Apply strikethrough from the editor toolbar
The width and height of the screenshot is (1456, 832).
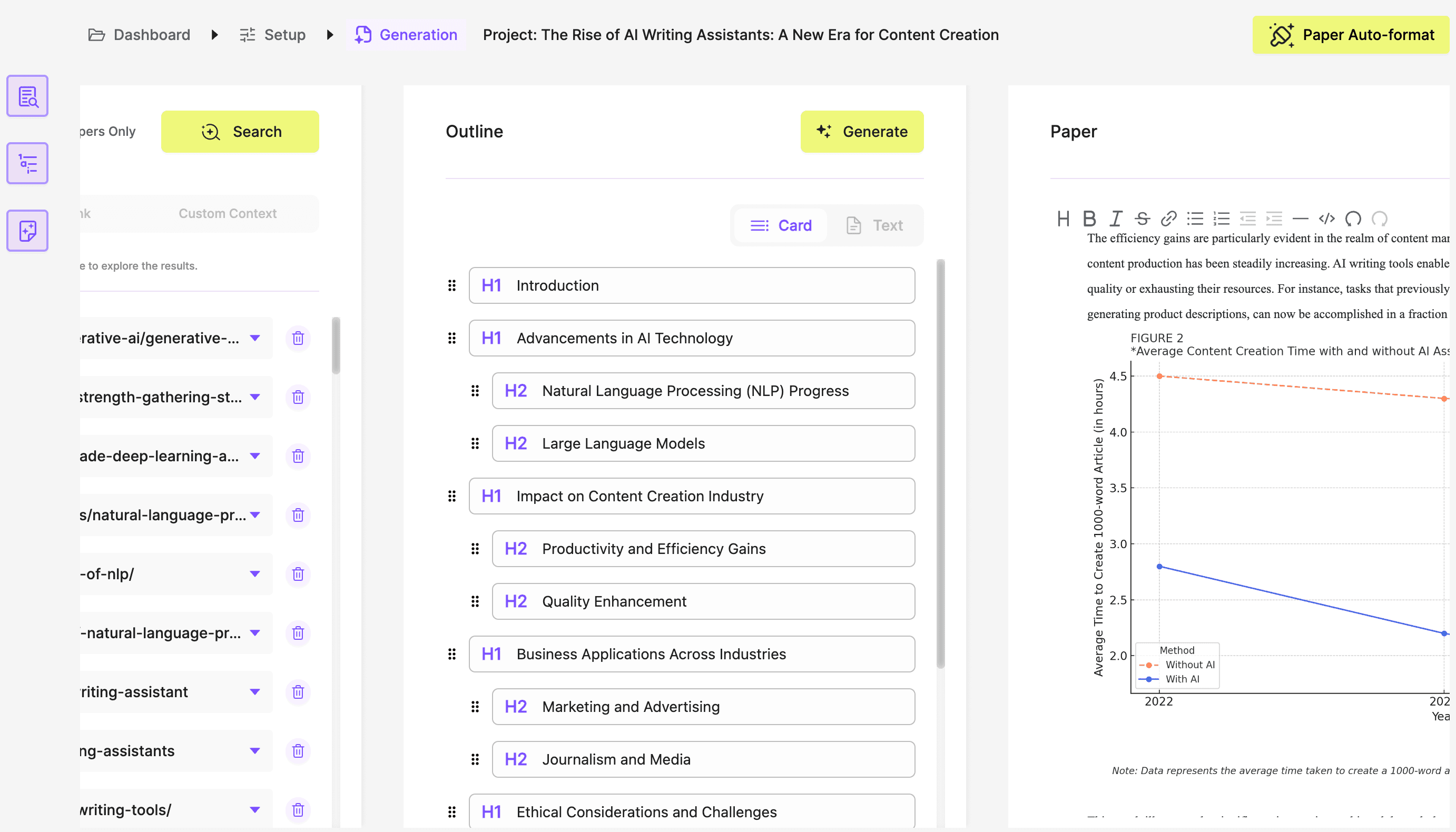click(x=1142, y=219)
